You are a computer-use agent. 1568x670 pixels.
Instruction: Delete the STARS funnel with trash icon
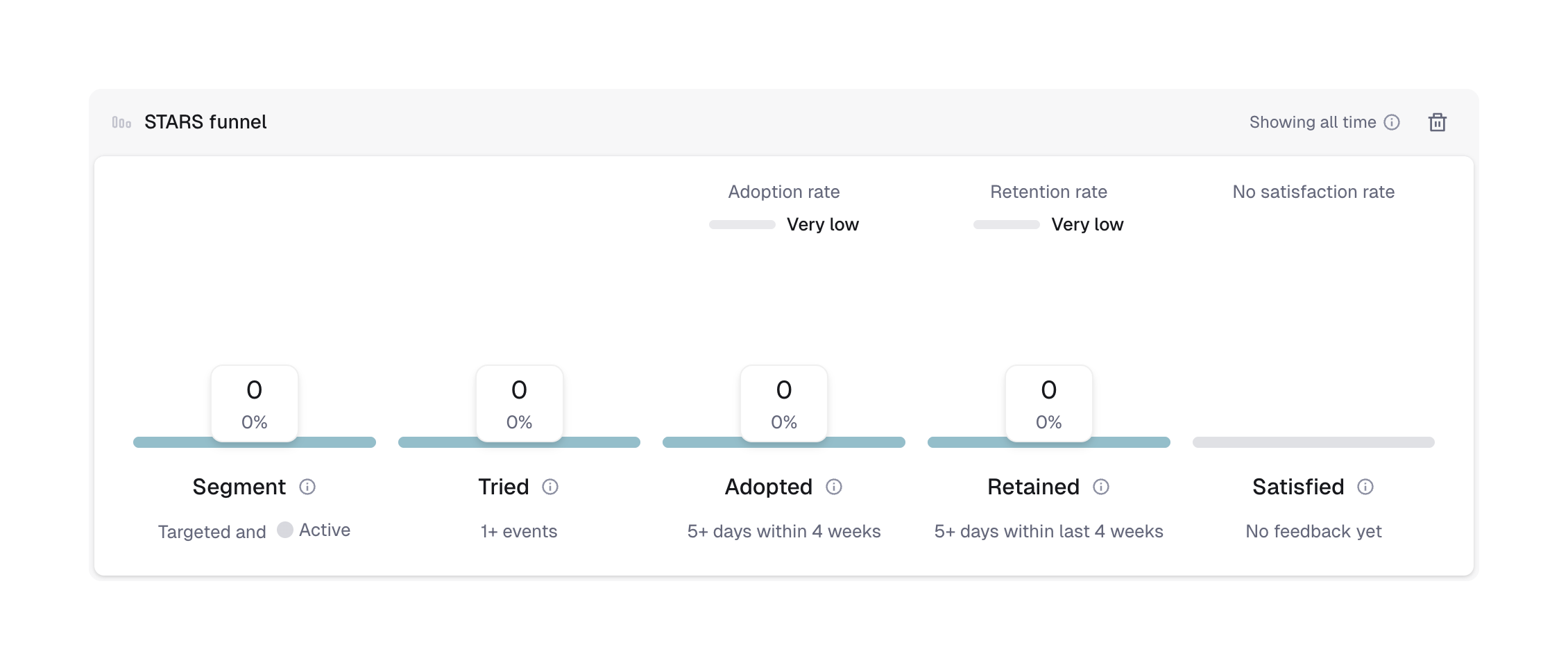pos(1437,122)
